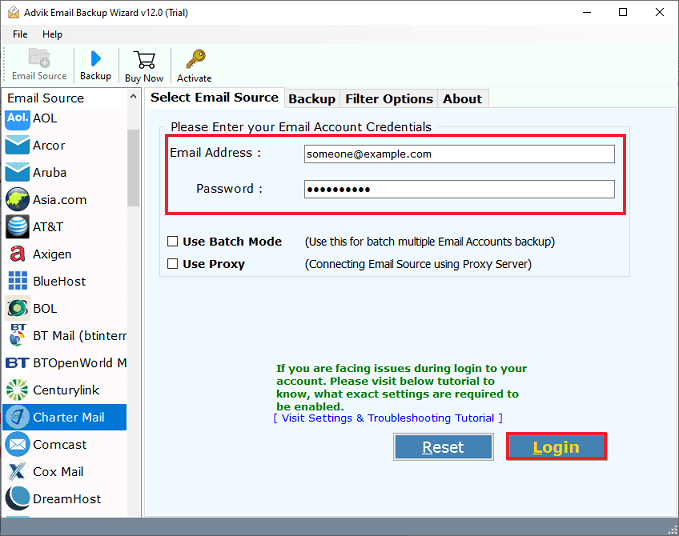
Task: Select Comcast text in source list
Action: tap(60, 444)
